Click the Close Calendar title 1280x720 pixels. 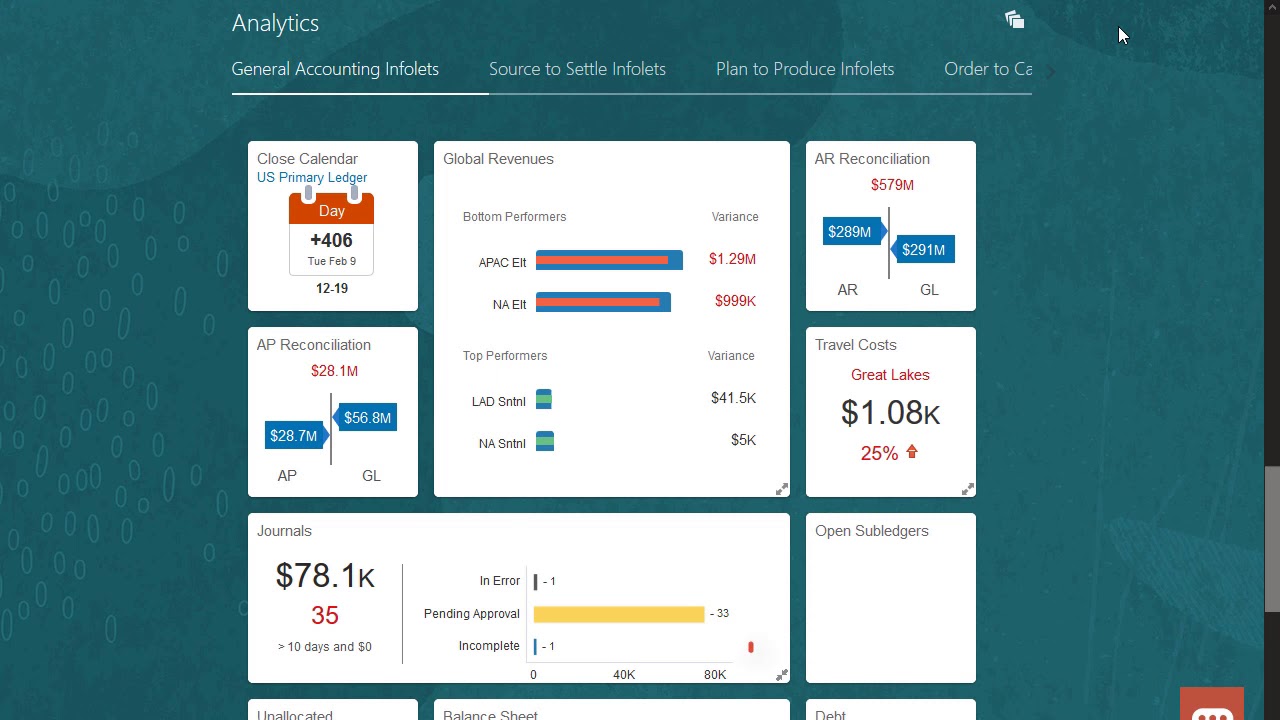pos(307,159)
